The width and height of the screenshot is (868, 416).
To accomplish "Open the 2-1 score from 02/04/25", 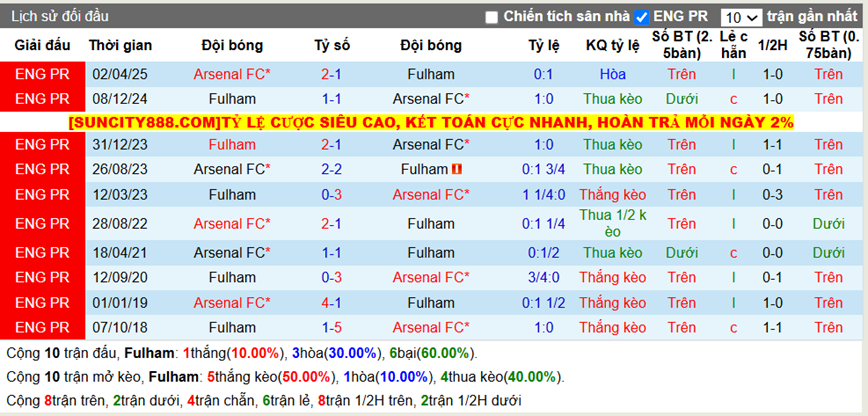I will click(332, 74).
